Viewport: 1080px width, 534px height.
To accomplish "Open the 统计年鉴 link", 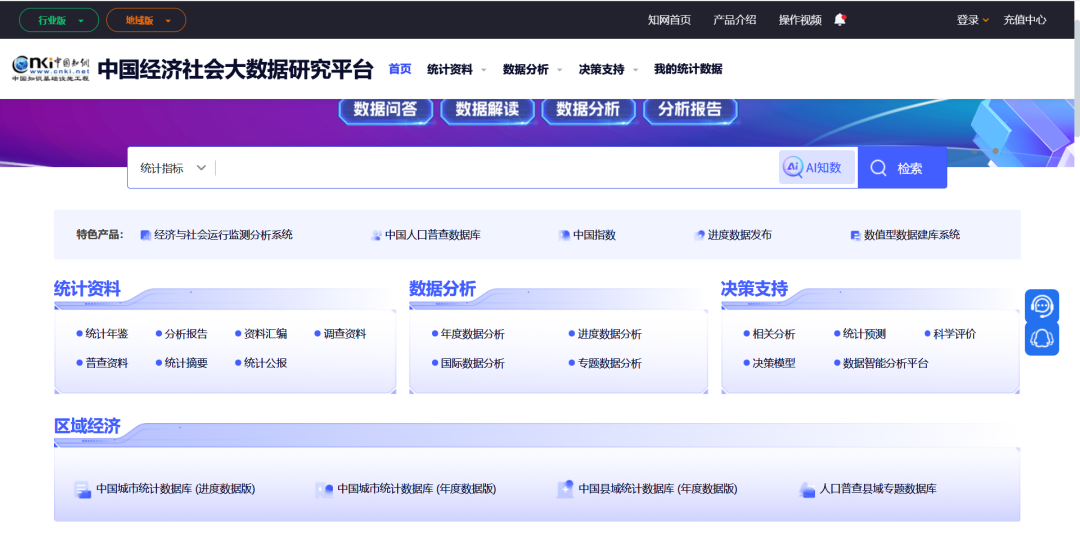I will coord(106,334).
